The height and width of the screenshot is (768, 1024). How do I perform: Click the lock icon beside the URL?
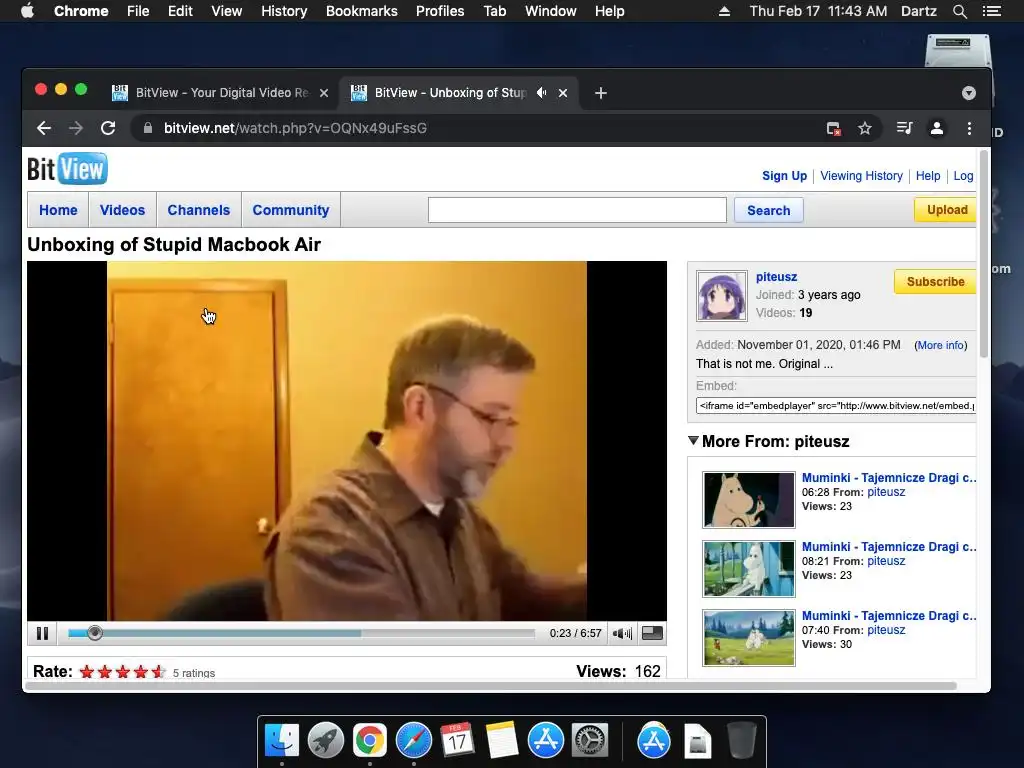(x=148, y=128)
